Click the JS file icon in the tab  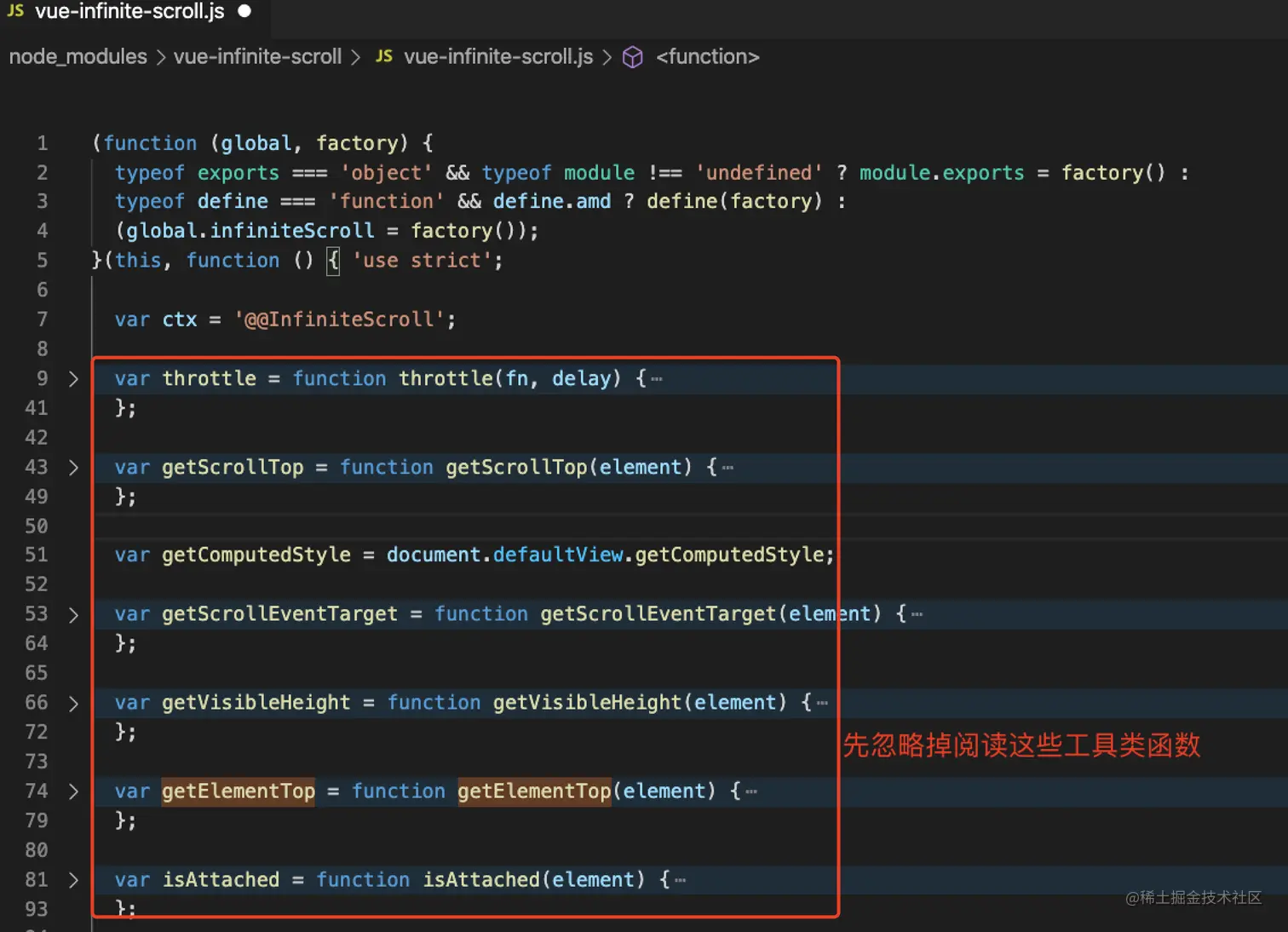point(16,11)
